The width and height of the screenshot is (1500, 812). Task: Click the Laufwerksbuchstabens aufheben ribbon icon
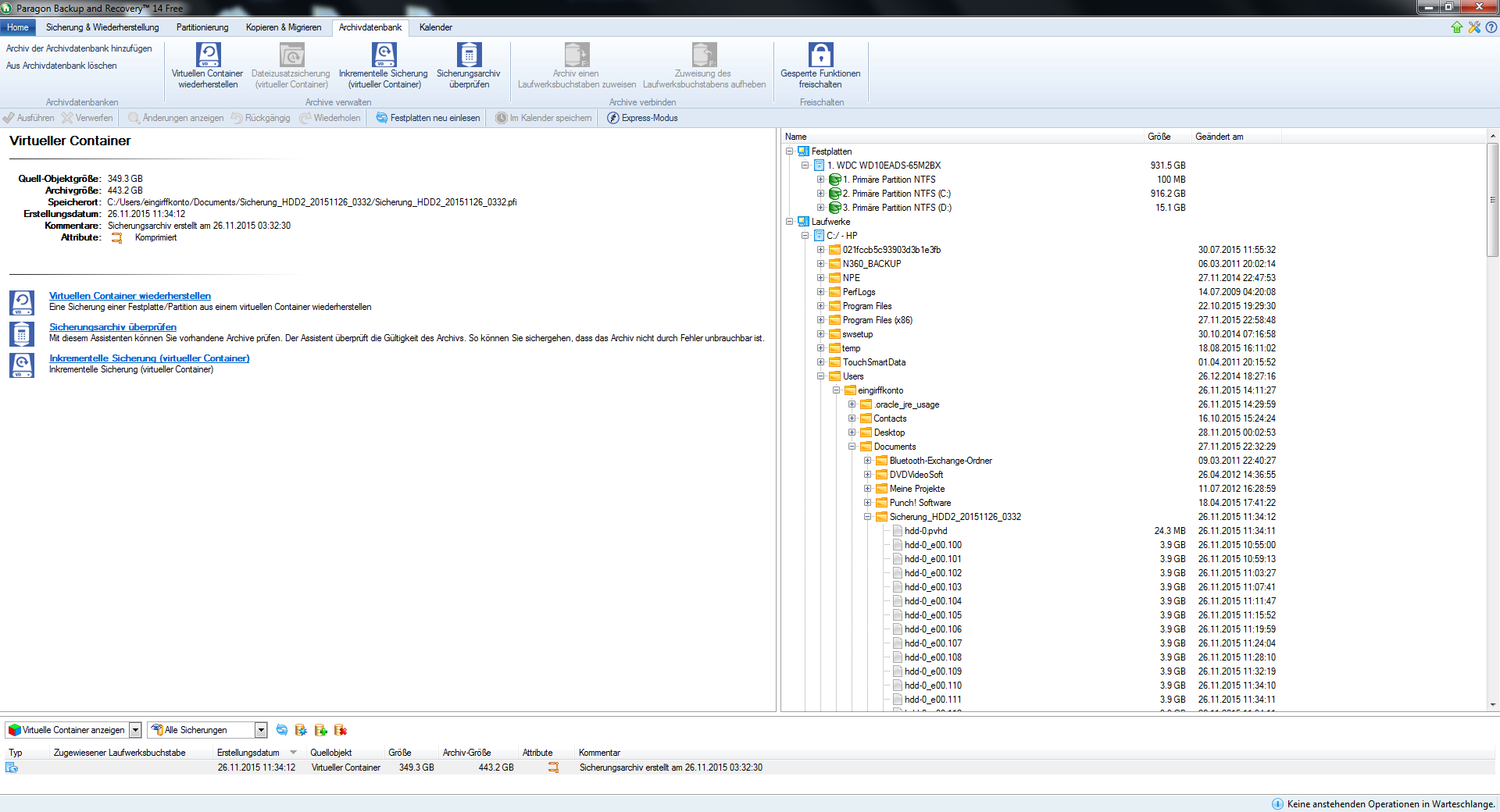pyautogui.click(x=704, y=55)
